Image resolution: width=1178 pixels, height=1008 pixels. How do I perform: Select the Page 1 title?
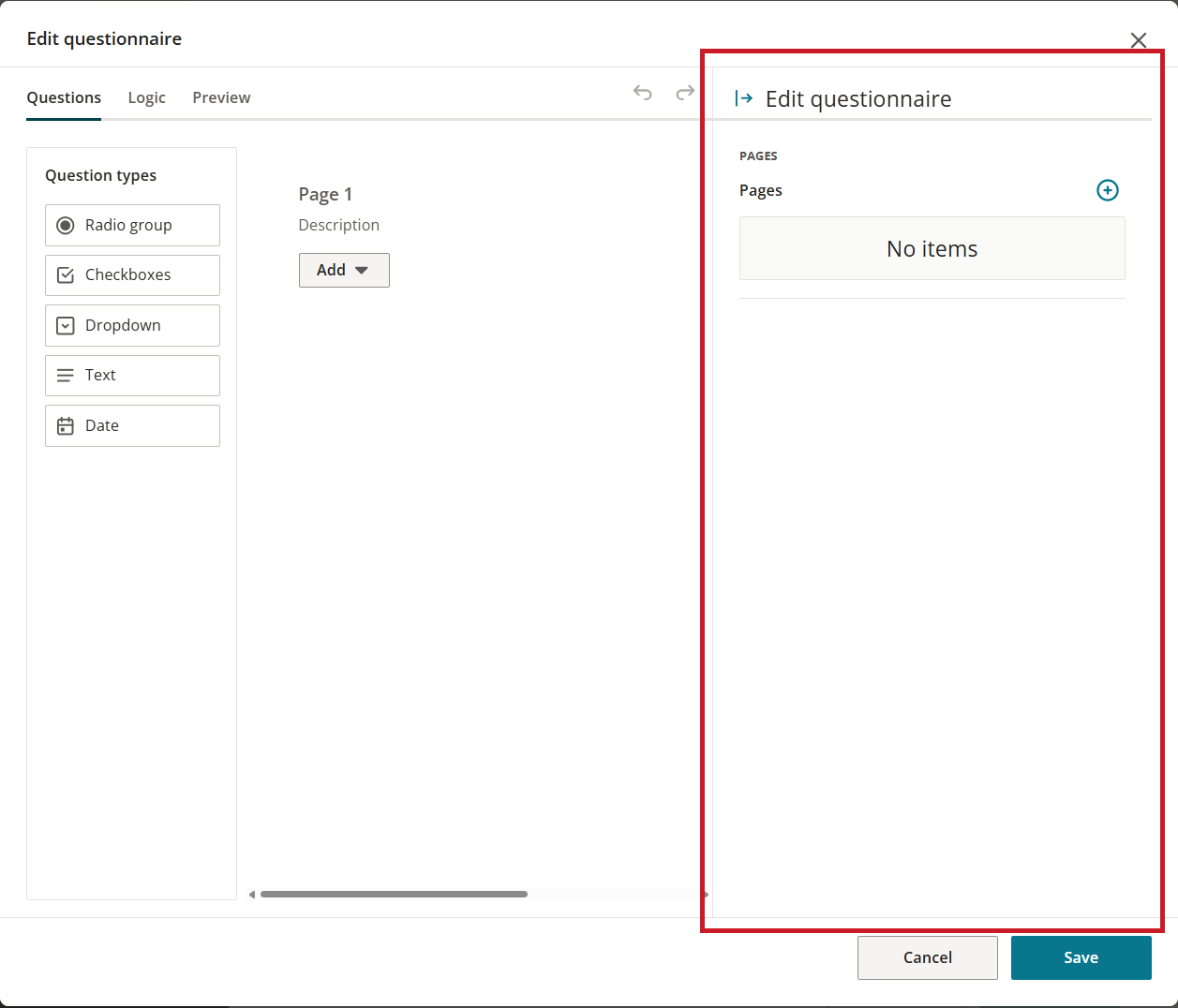pos(325,194)
